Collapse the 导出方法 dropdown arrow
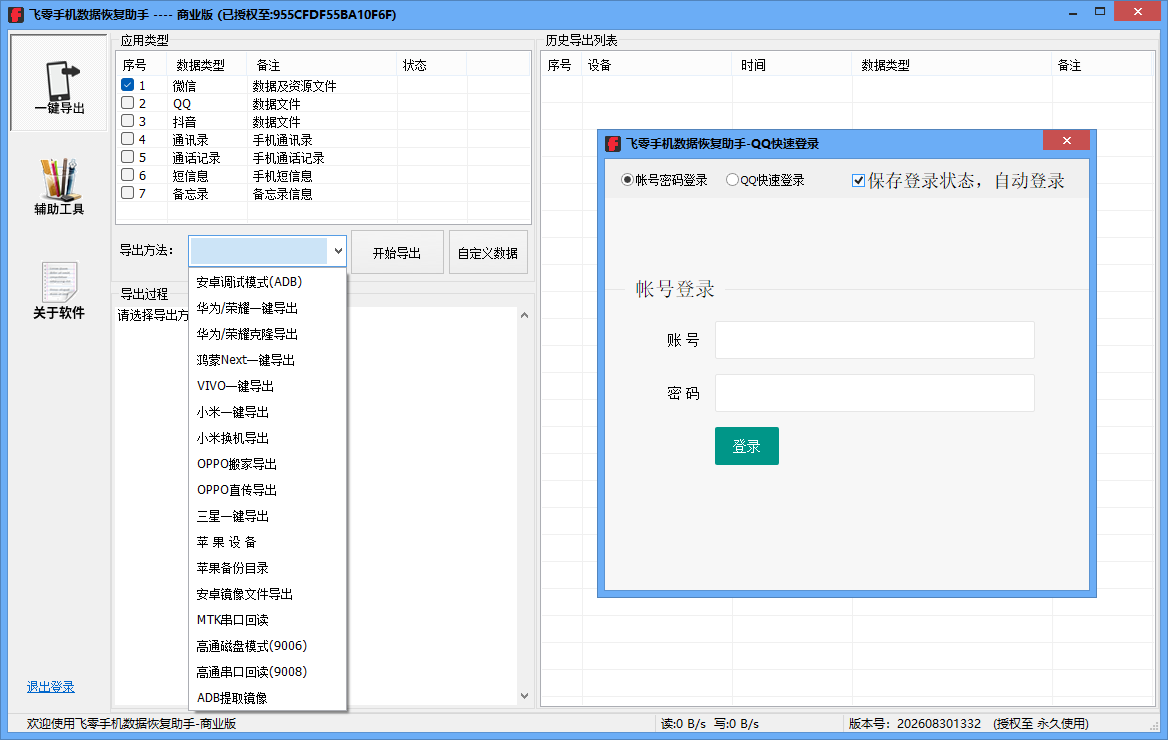 coord(337,251)
